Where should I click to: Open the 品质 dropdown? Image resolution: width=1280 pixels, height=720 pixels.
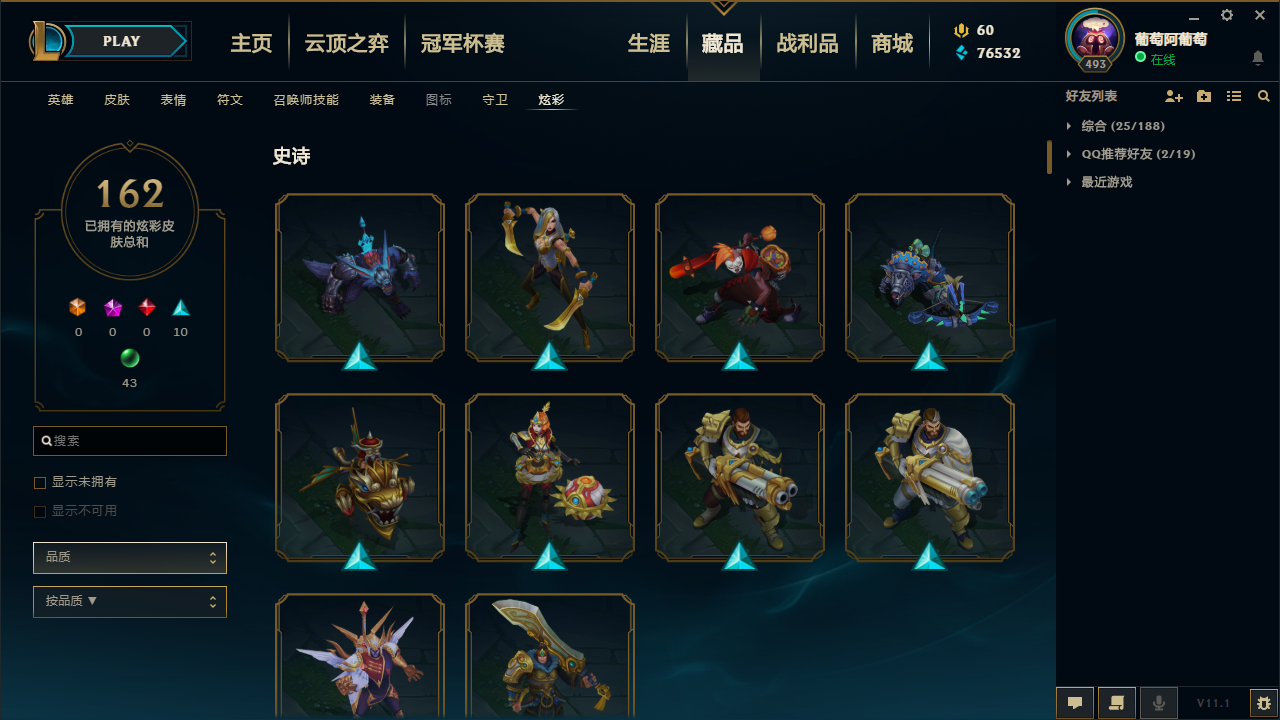click(130, 558)
